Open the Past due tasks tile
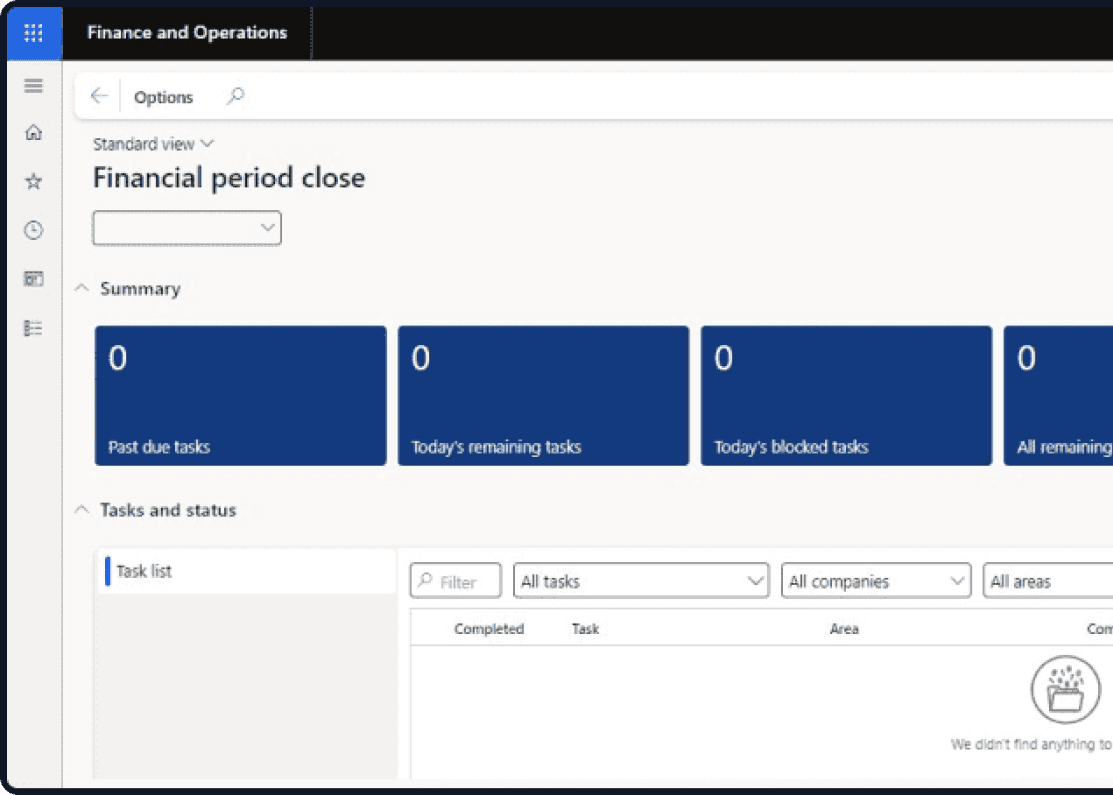 pyautogui.click(x=241, y=396)
